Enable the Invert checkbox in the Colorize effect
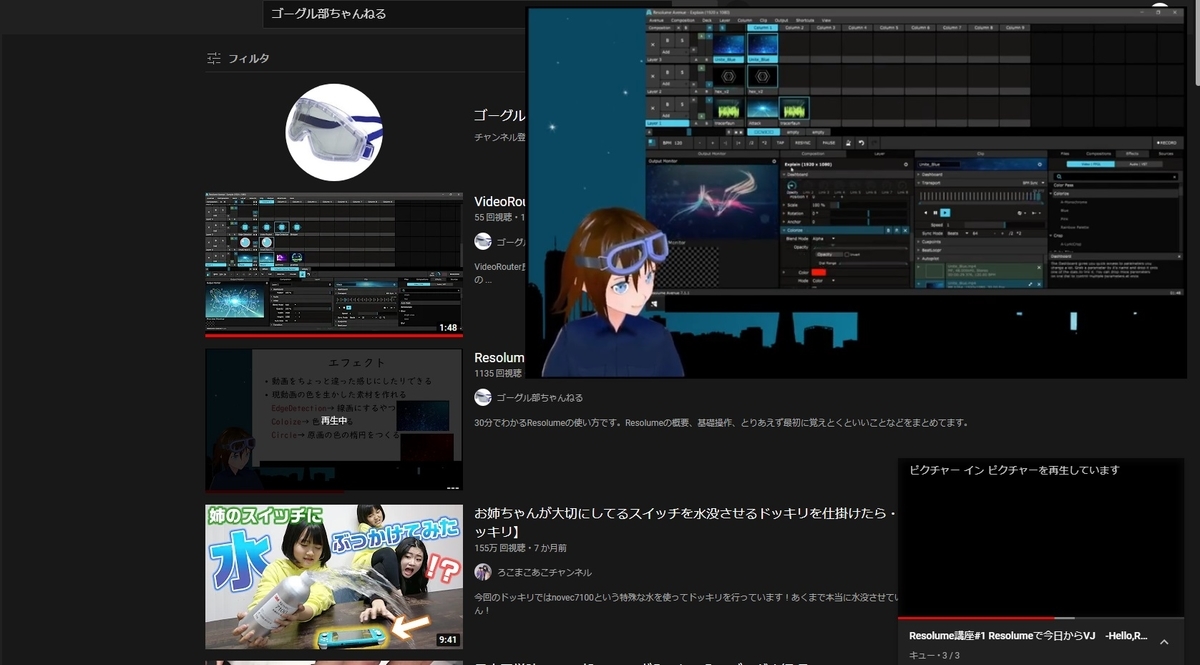 (847, 254)
